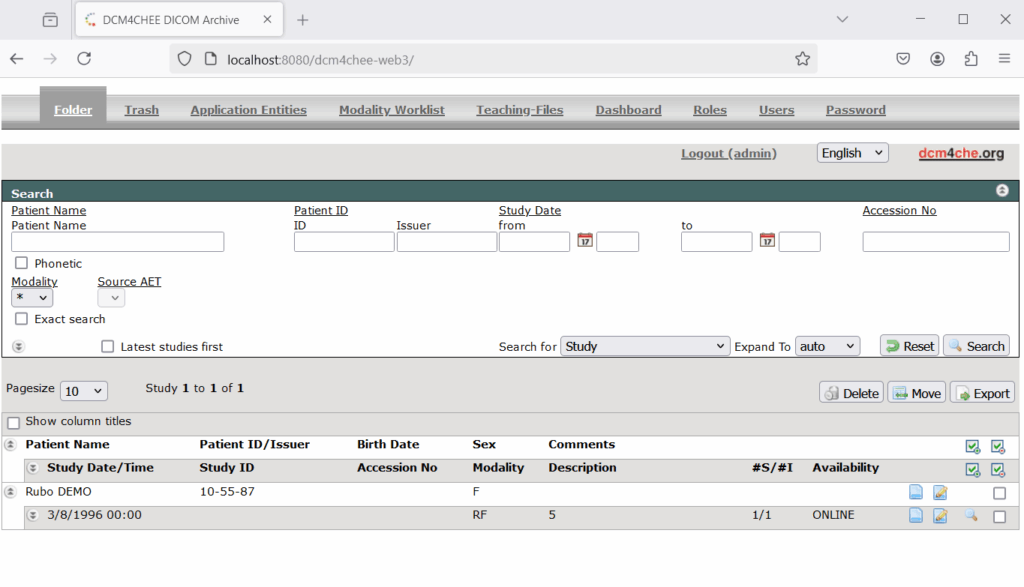Focus the Patient Name input field

pyautogui.click(x=118, y=242)
